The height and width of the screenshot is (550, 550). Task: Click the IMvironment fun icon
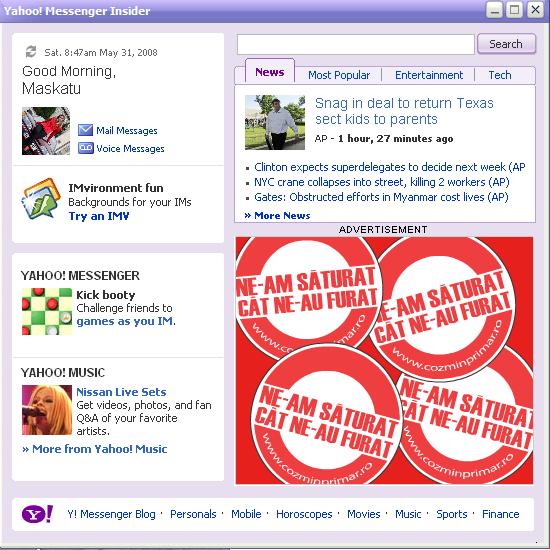pyautogui.click(x=41, y=199)
